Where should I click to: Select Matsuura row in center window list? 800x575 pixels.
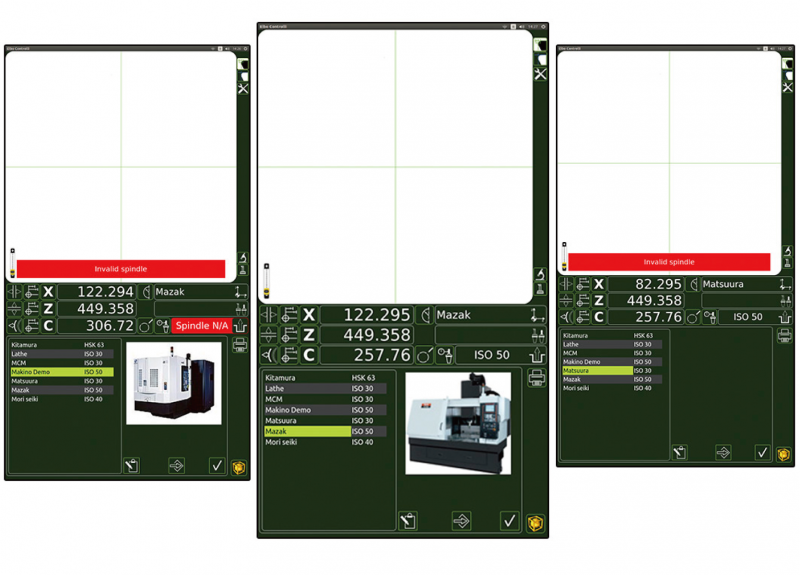(x=325, y=421)
